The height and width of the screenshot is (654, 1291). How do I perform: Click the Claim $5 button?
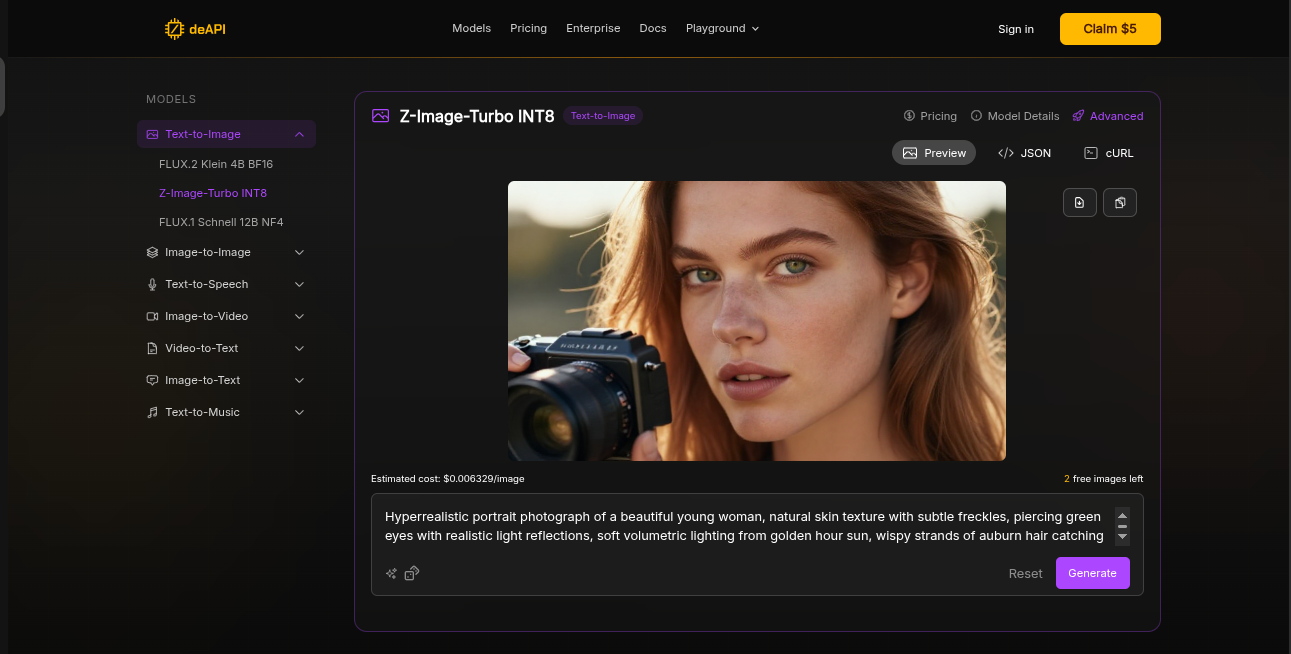(1110, 29)
